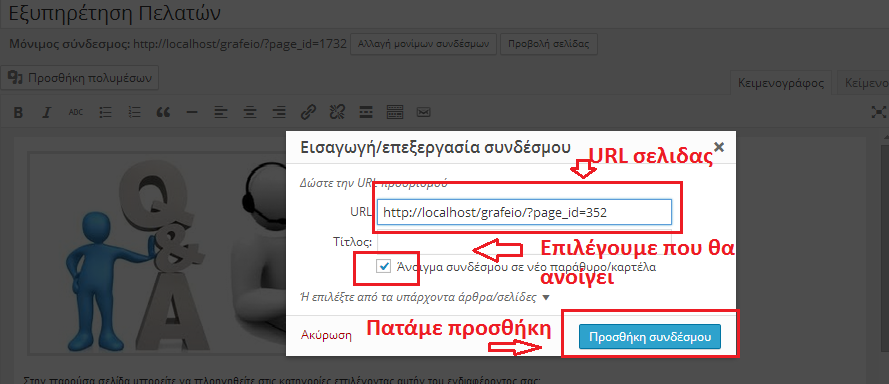Image resolution: width=889 pixels, height=384 pixels.
Task: Select the insert/edit link chain icon
Action: point(308,112)
